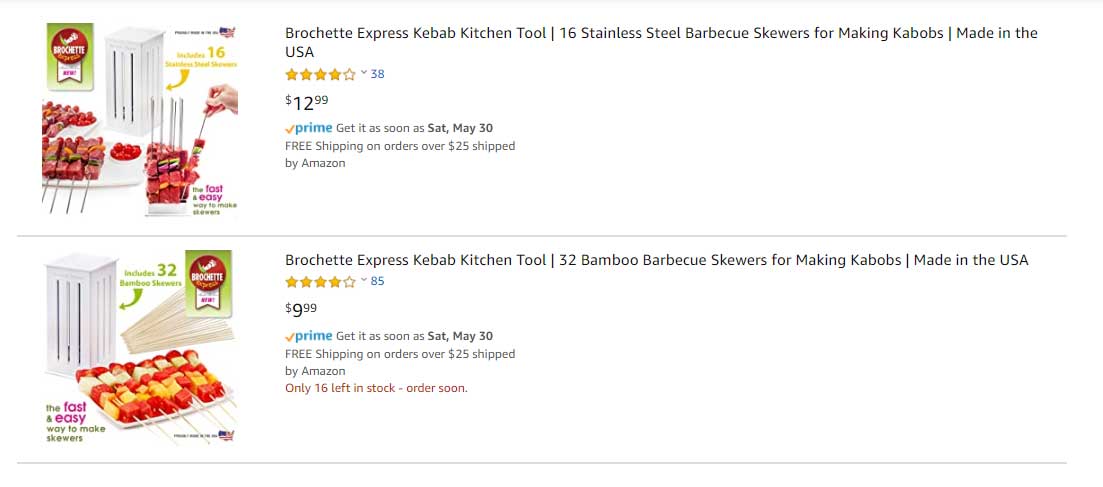Viewport: 1103px width, 487px height.
Task: Click the USA flag on the stainless steel product image
Action: (x=227, y=32)
